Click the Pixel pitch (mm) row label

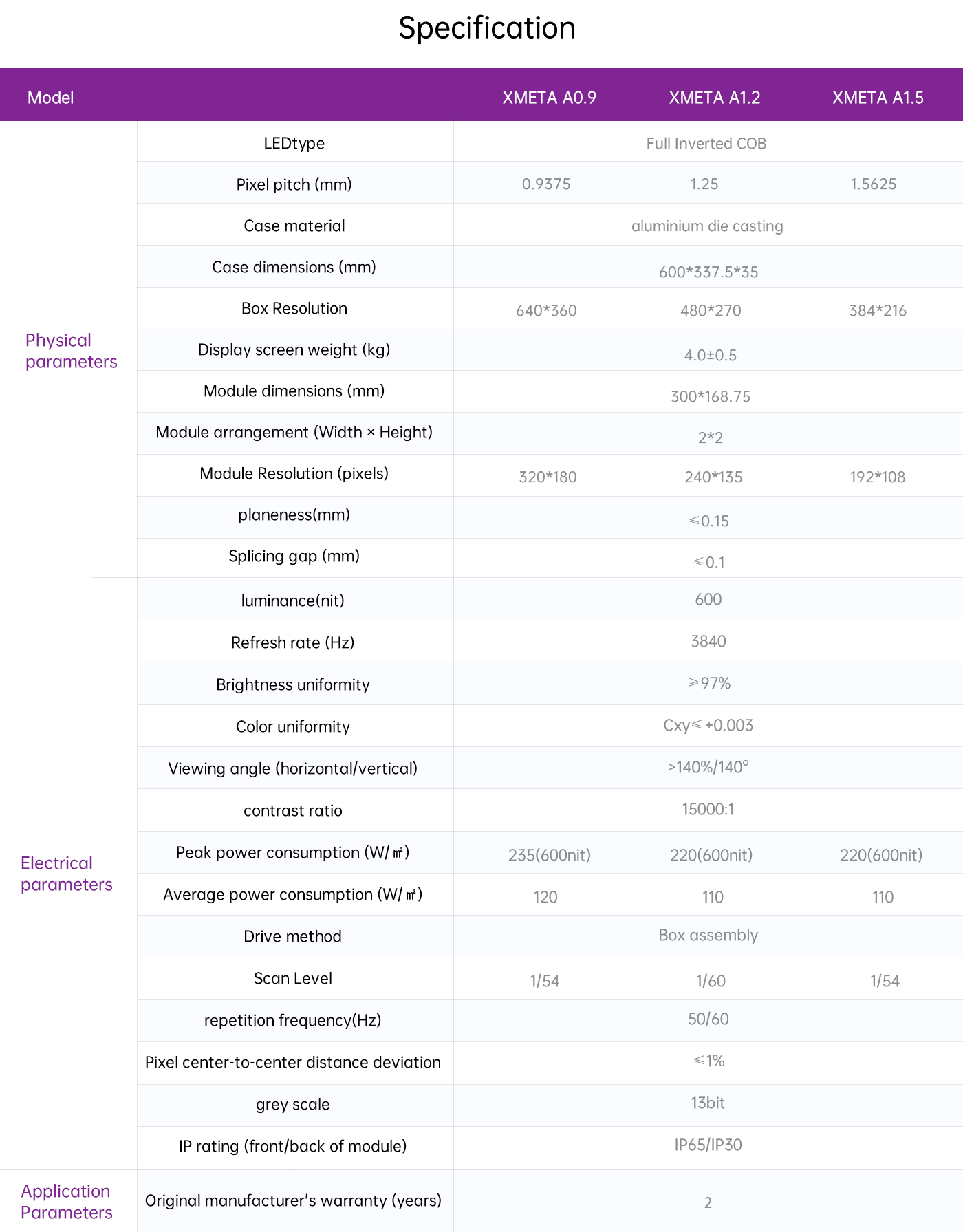[294, 184]
